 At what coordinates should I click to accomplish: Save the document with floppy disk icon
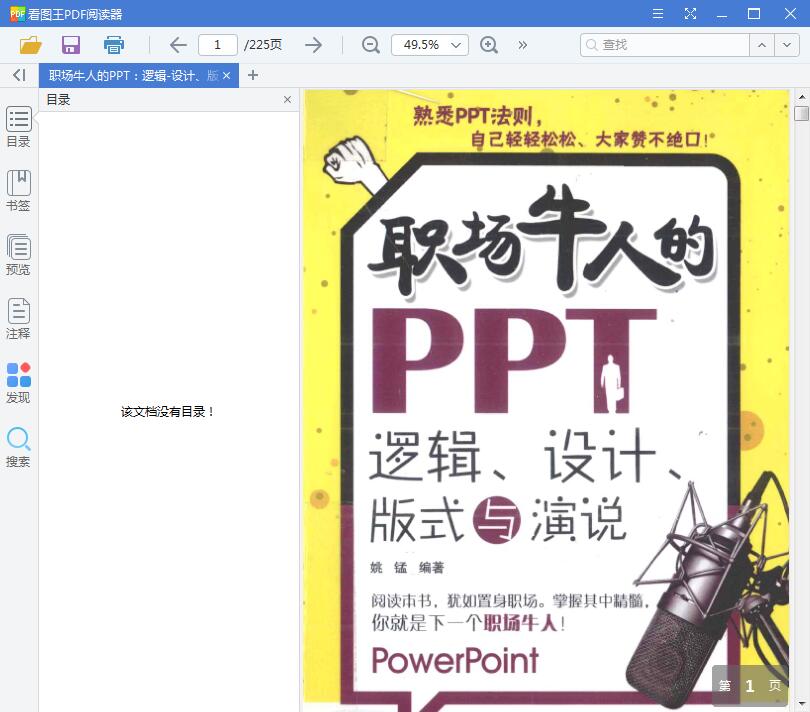pyautogui.click(x=71, y=45)
